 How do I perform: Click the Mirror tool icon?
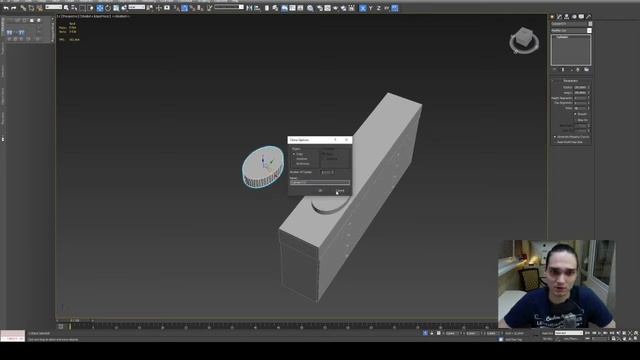click(249, 8)
